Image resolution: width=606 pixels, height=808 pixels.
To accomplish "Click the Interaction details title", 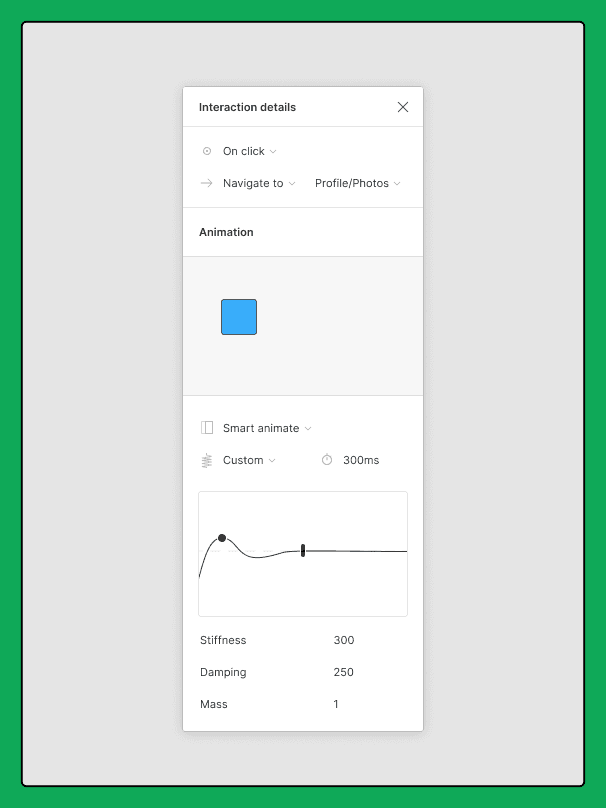I will pyautogui.click(x=247, y=107).
